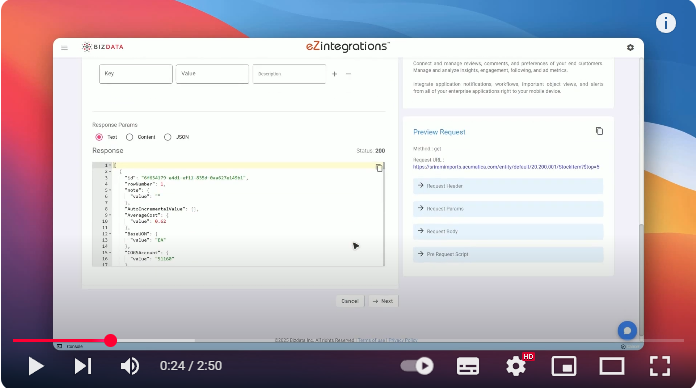Open the blue chat bubble widget

[627, 331]
